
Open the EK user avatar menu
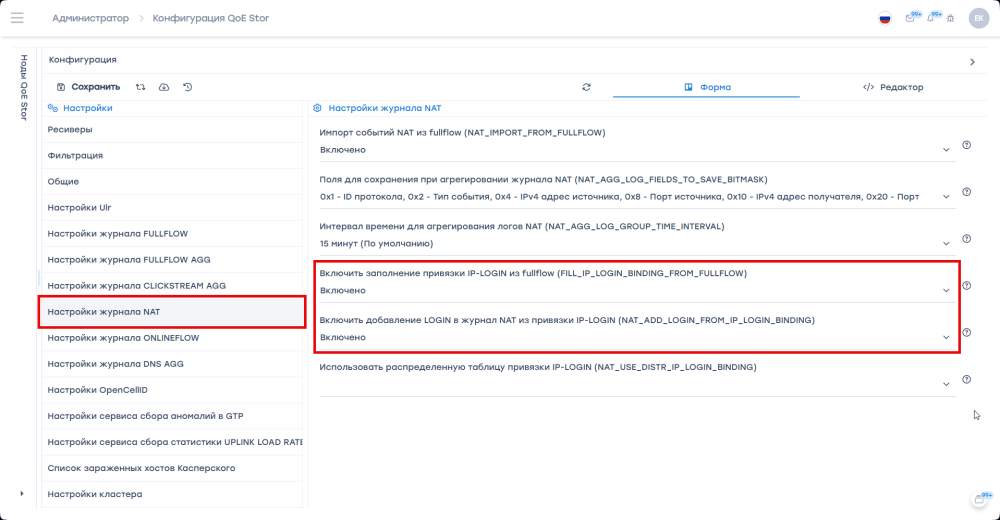click(x=977, y=18)
